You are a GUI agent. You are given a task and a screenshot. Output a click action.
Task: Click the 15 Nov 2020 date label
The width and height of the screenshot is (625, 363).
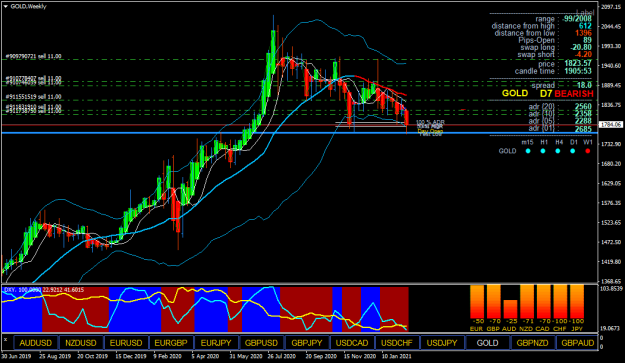360,356
